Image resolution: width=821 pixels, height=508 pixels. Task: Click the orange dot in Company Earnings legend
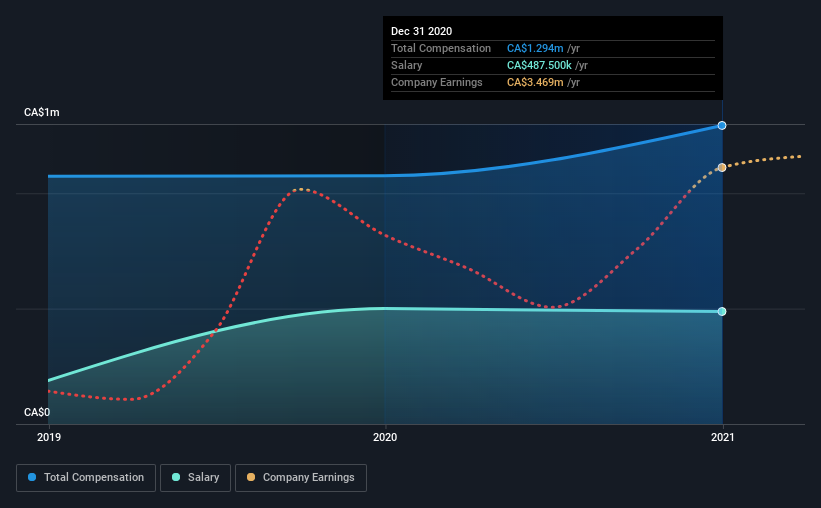click(251, 477)
